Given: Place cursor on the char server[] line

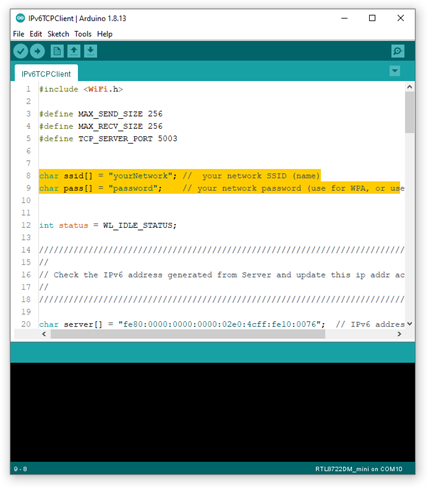Looking at the screenshot, I should click(x=222, y=324).
